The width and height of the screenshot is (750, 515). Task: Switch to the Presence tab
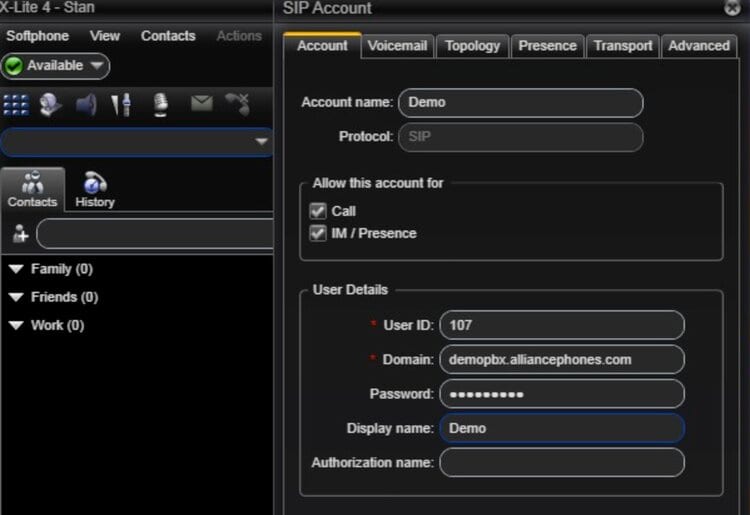coord(548,46)
